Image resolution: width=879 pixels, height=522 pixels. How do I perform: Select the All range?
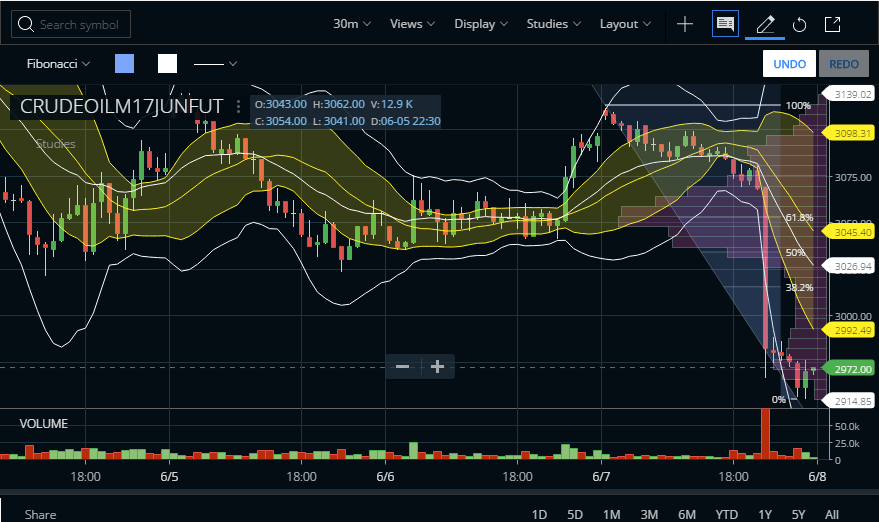[832, 515]
